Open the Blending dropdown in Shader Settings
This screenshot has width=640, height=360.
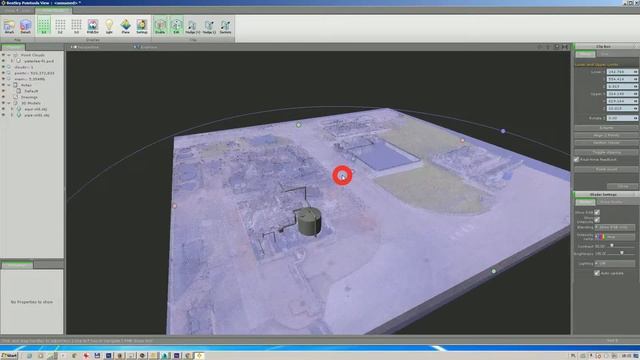pos(615,227)
